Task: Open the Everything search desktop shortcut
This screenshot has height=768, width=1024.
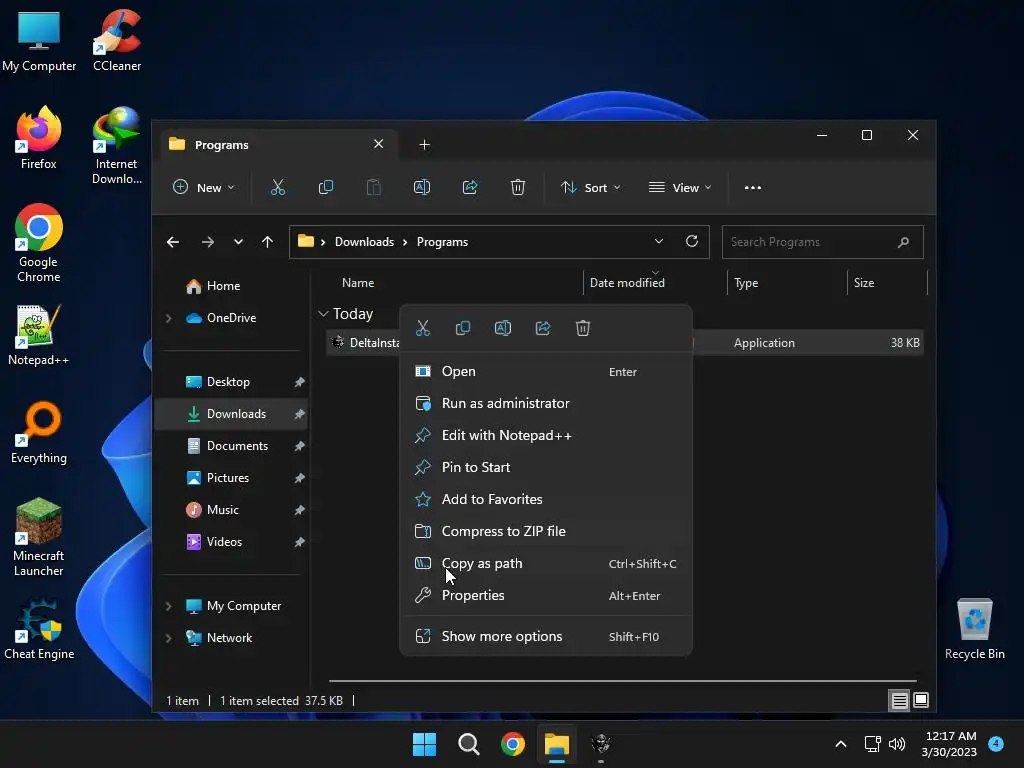Action: pos(39,432)
